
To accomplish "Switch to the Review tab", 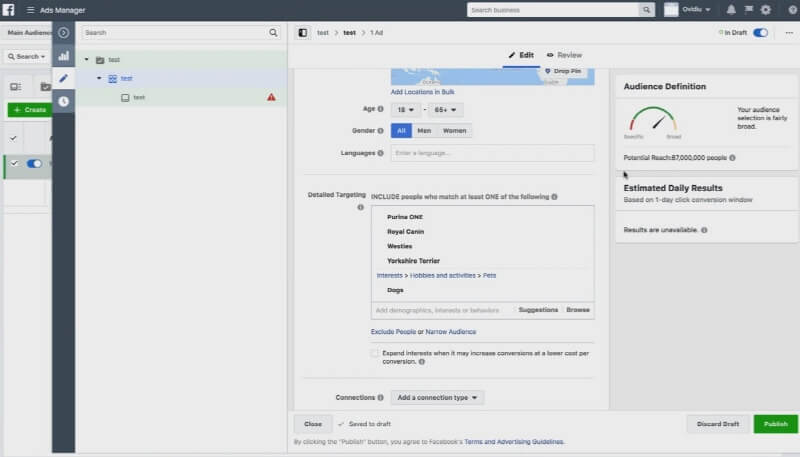I will 564,55.
